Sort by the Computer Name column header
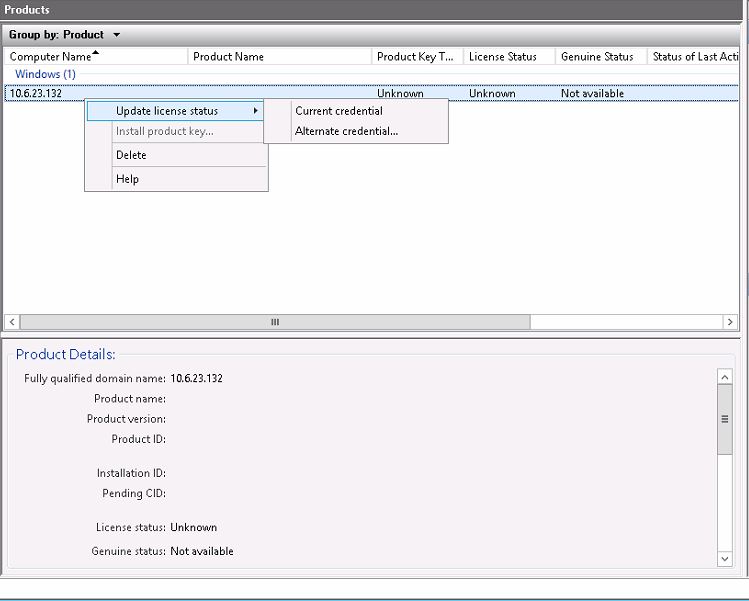The image size is (749, 601). click(x=50, y=57)
